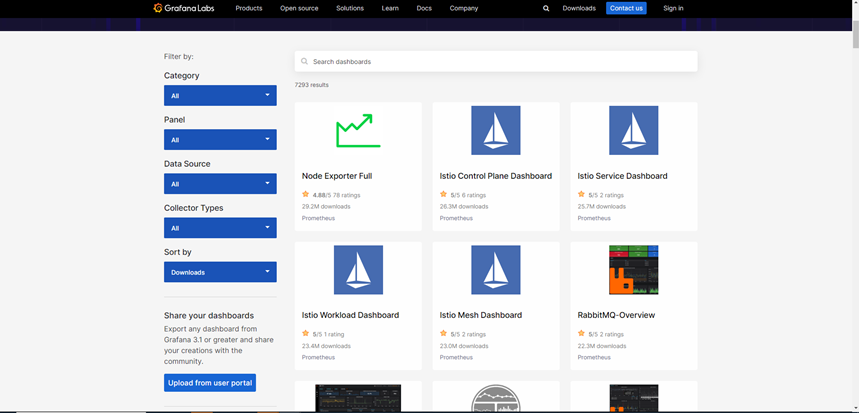This screenshot has height=413, width=859.
Task: Open the Sort by Downloads dropdown
Action: coord(220,272)
